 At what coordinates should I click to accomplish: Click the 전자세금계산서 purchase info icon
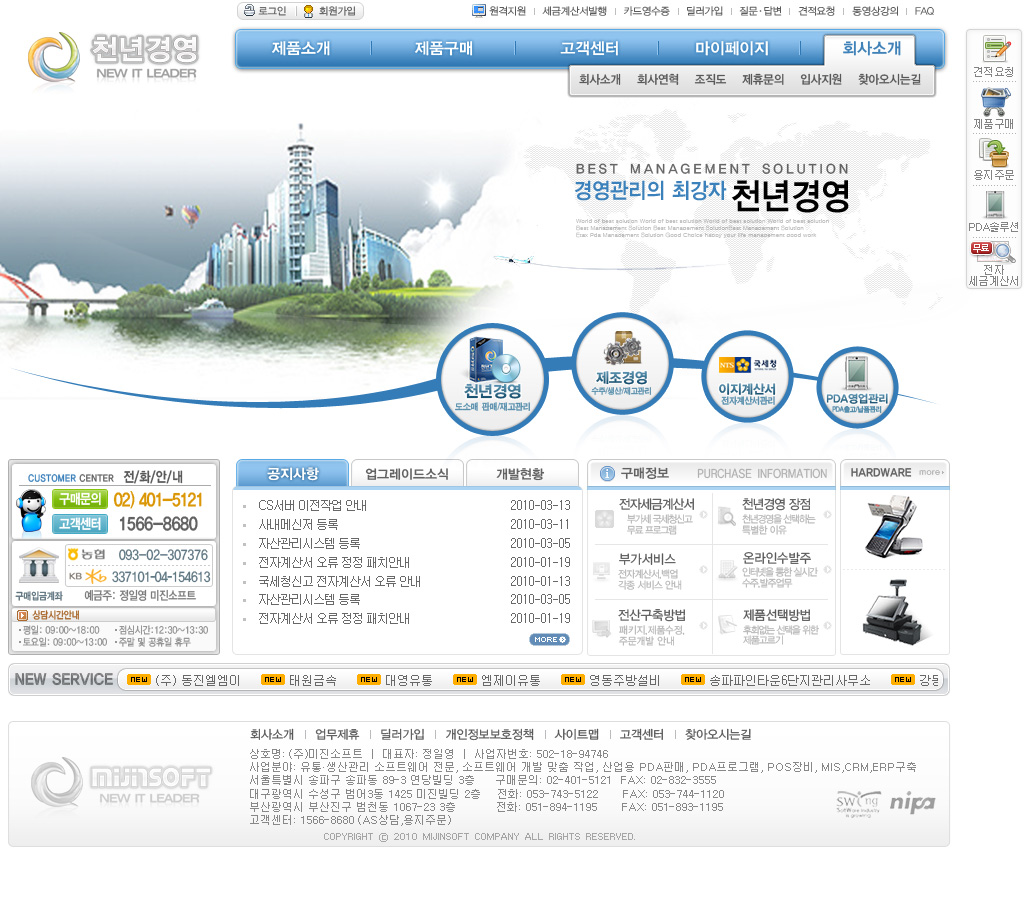tap(604, 519)
